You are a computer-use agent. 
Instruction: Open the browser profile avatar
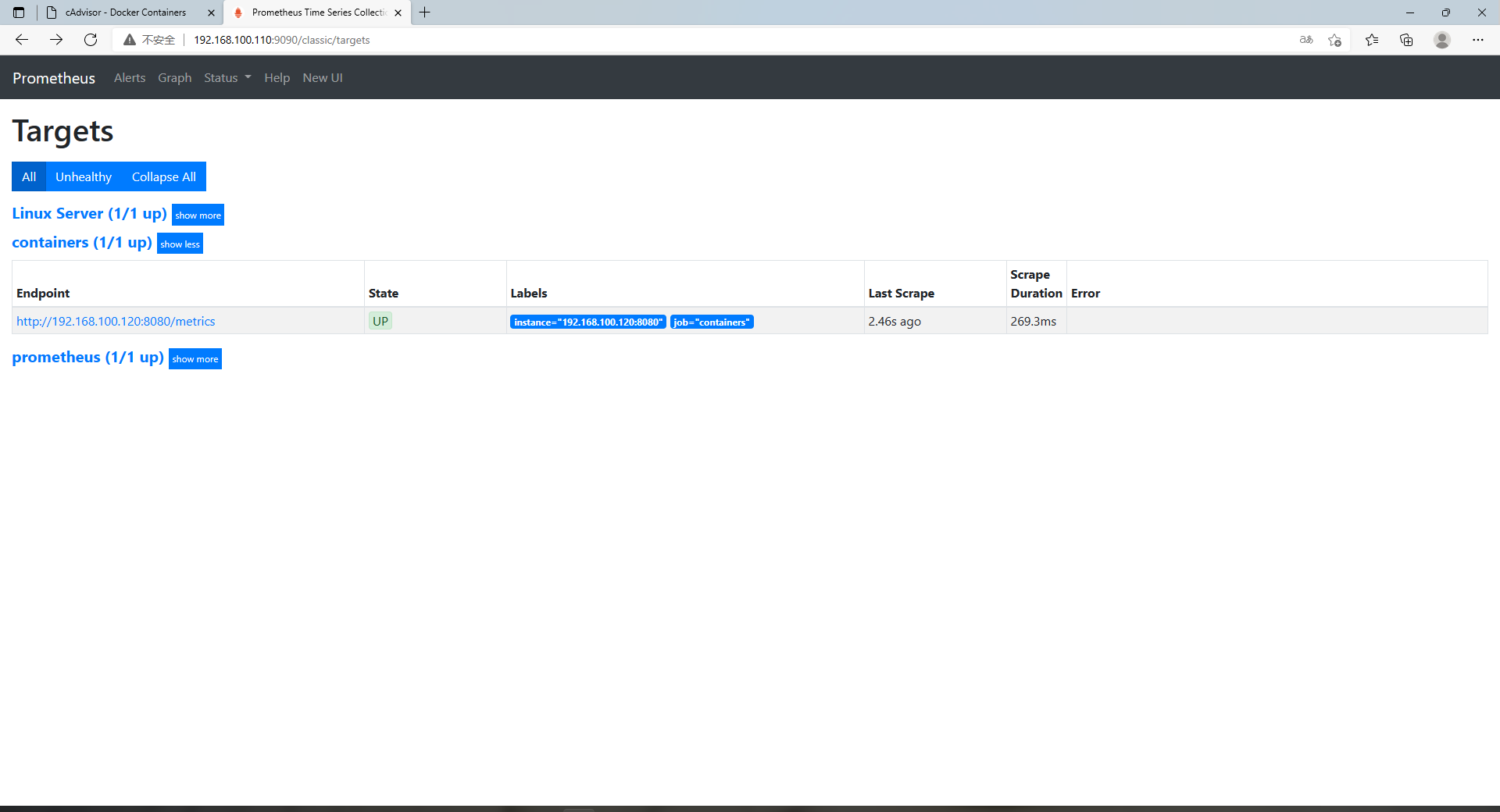point(1442,40)
